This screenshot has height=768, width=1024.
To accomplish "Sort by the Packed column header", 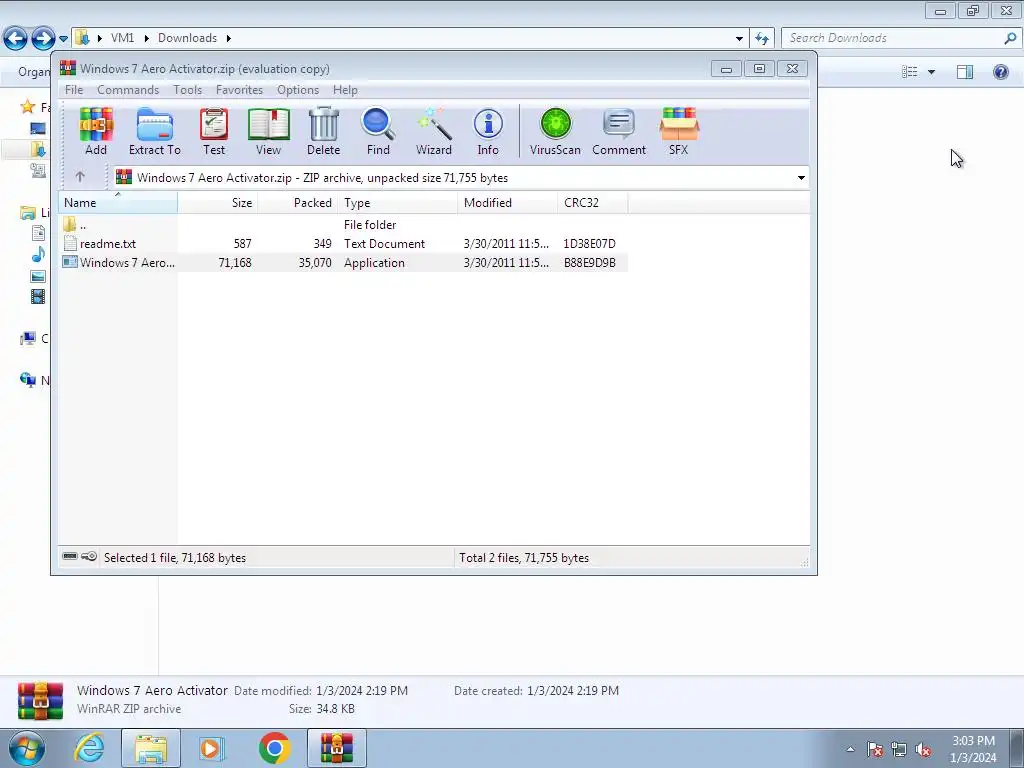I will tap(298, 202).
